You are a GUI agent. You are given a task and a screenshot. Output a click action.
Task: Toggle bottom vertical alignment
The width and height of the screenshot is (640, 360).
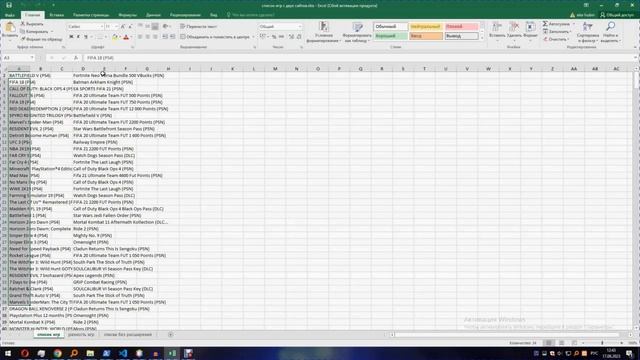coord(155,27)
